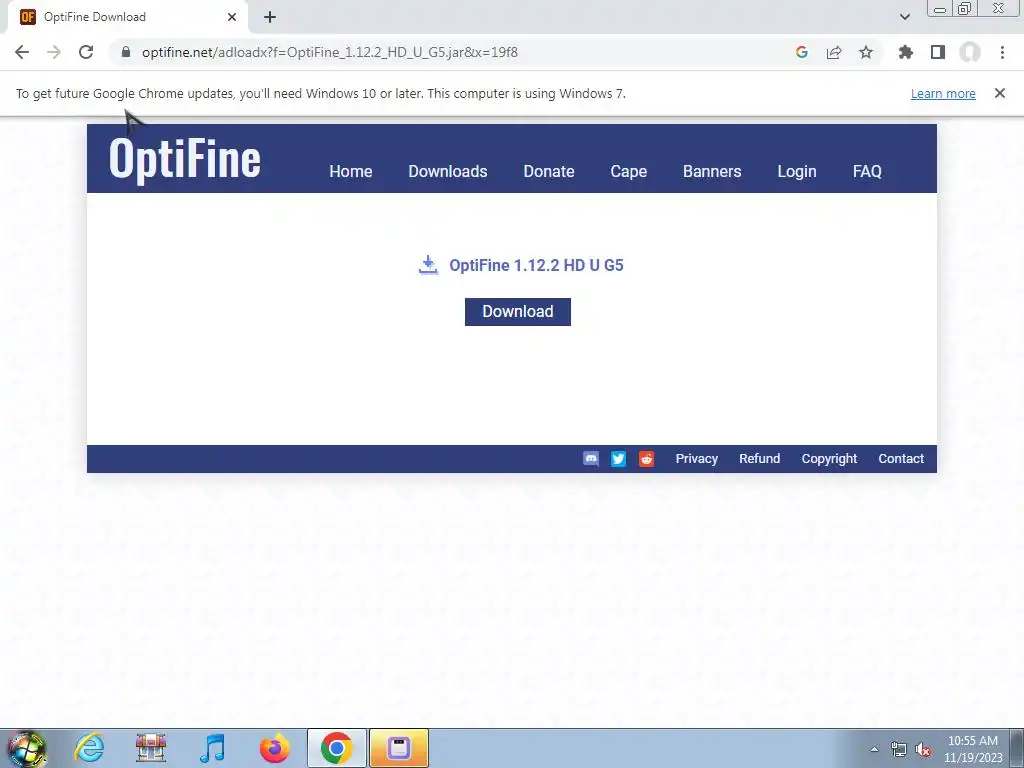Image resolution: width=1024 pixels, height=768 pixels.
Task: Open the FAQ menu item
Action: click(x=867, y=171)
